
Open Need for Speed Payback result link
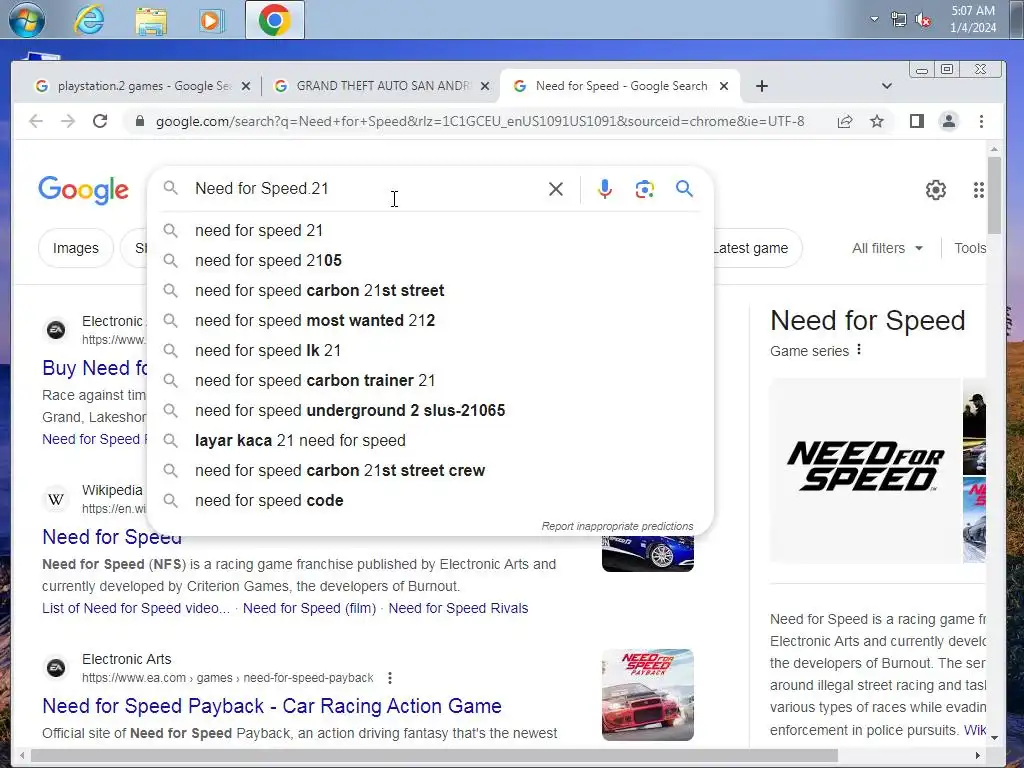[x=272, y=706]
